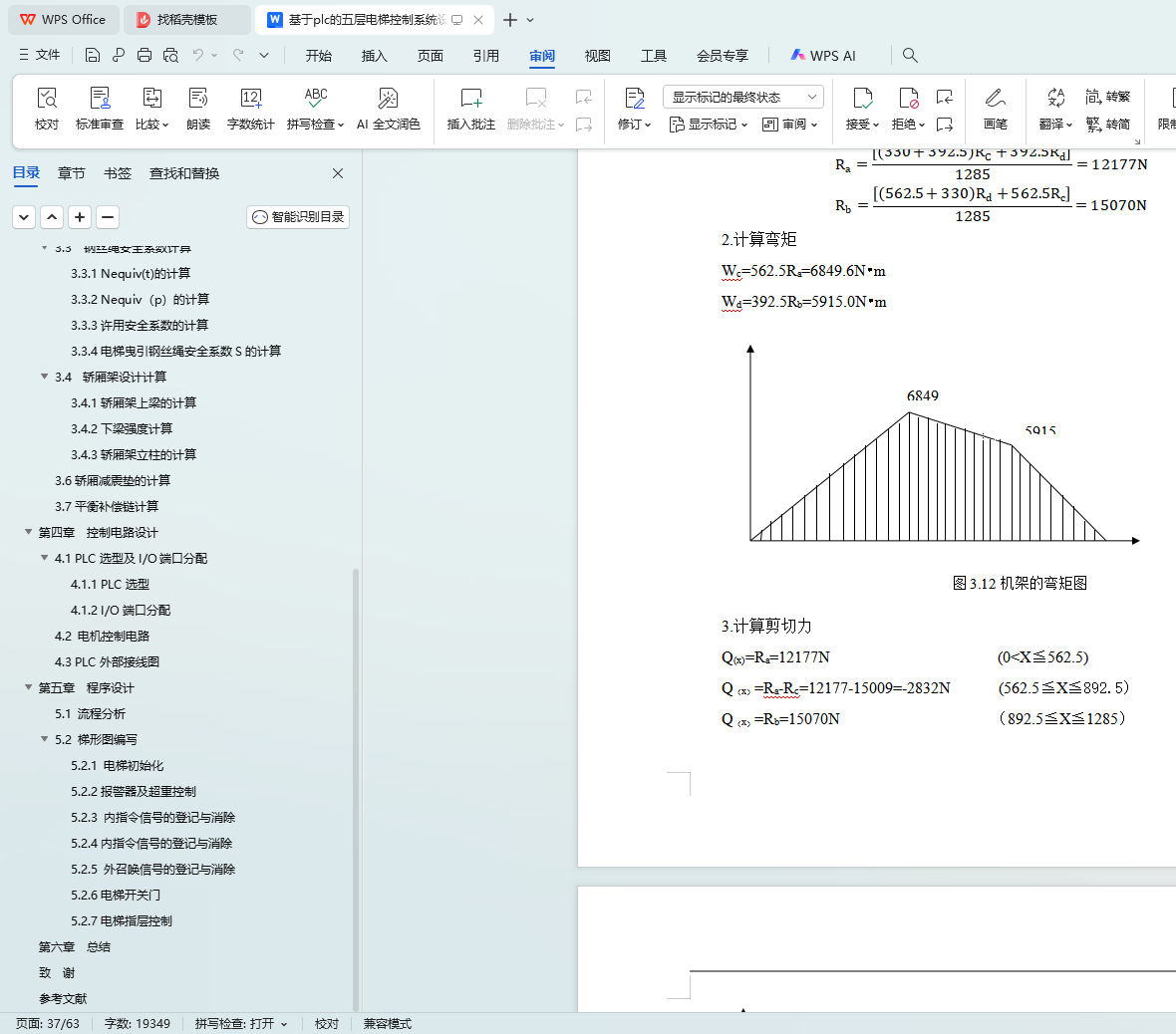Run 拼写检查 spell check
The height and width of the screenshot is (1034, 1176).
click(315, 109)
